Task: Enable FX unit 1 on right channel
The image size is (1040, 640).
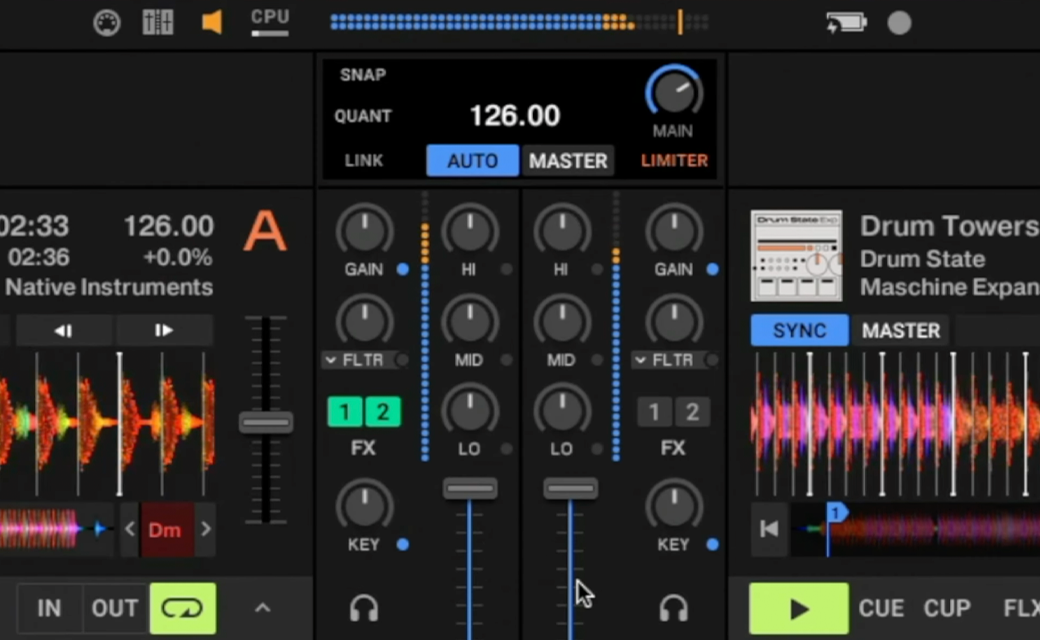Action: (x=654, y=413)
